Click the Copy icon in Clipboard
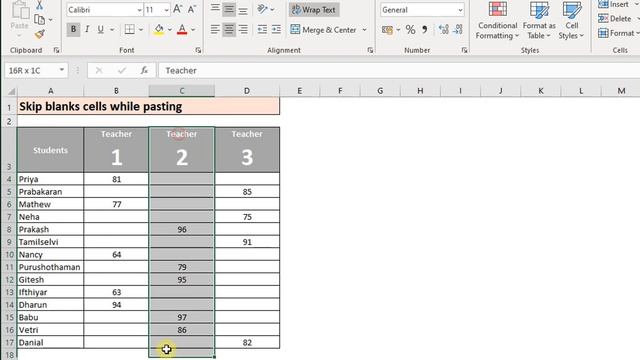 pyautogui.click(x=40, y=19)
